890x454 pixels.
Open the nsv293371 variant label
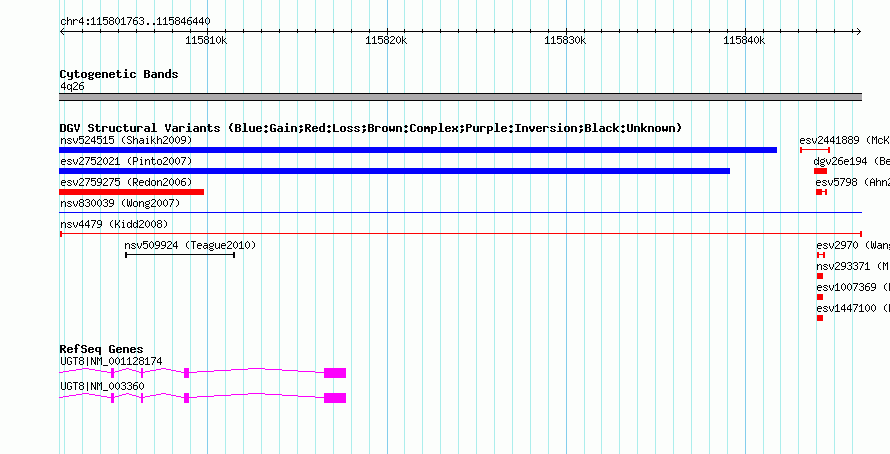click(853, 266)
